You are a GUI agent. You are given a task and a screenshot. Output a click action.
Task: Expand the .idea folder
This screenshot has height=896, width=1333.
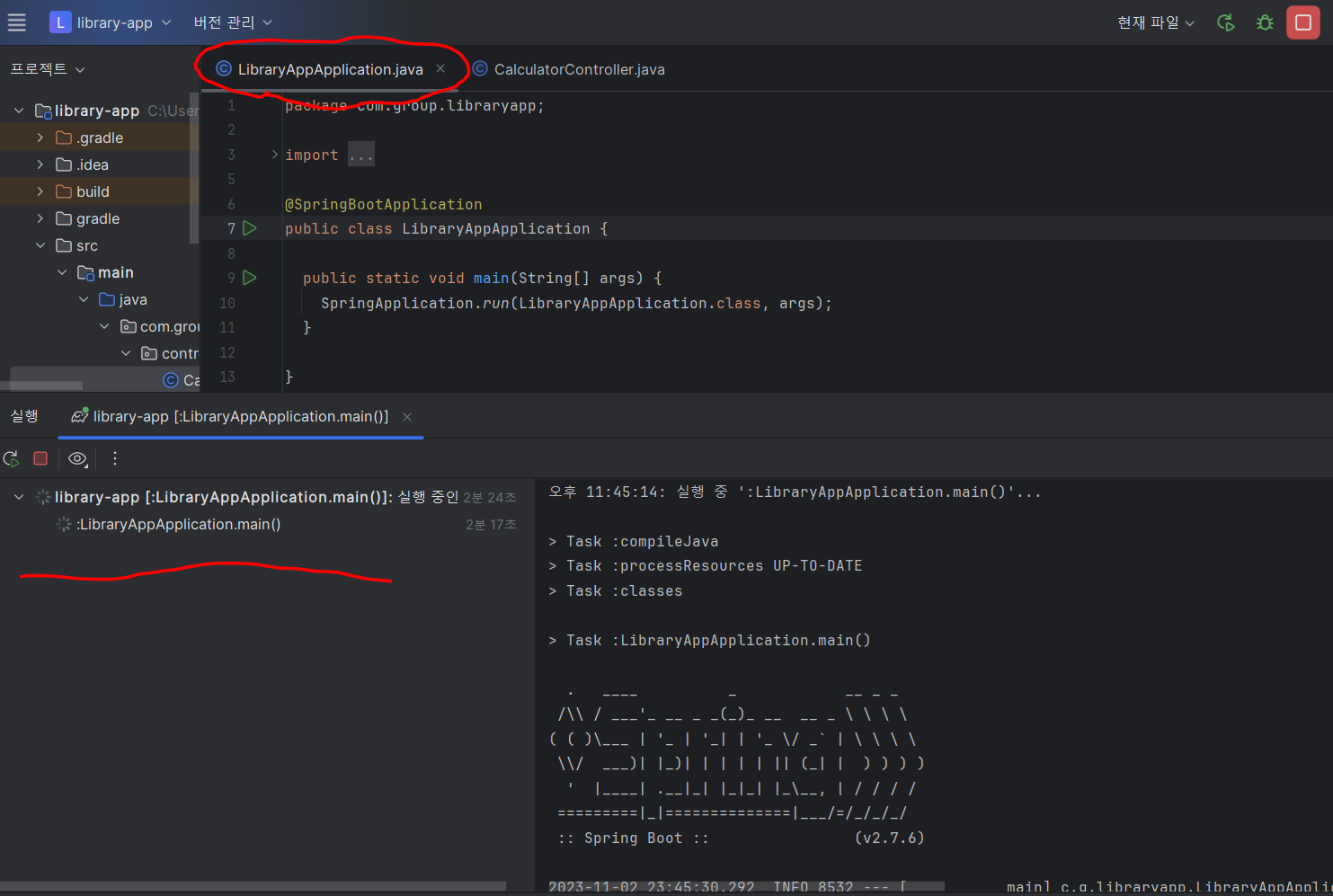(x=40, y=164)
